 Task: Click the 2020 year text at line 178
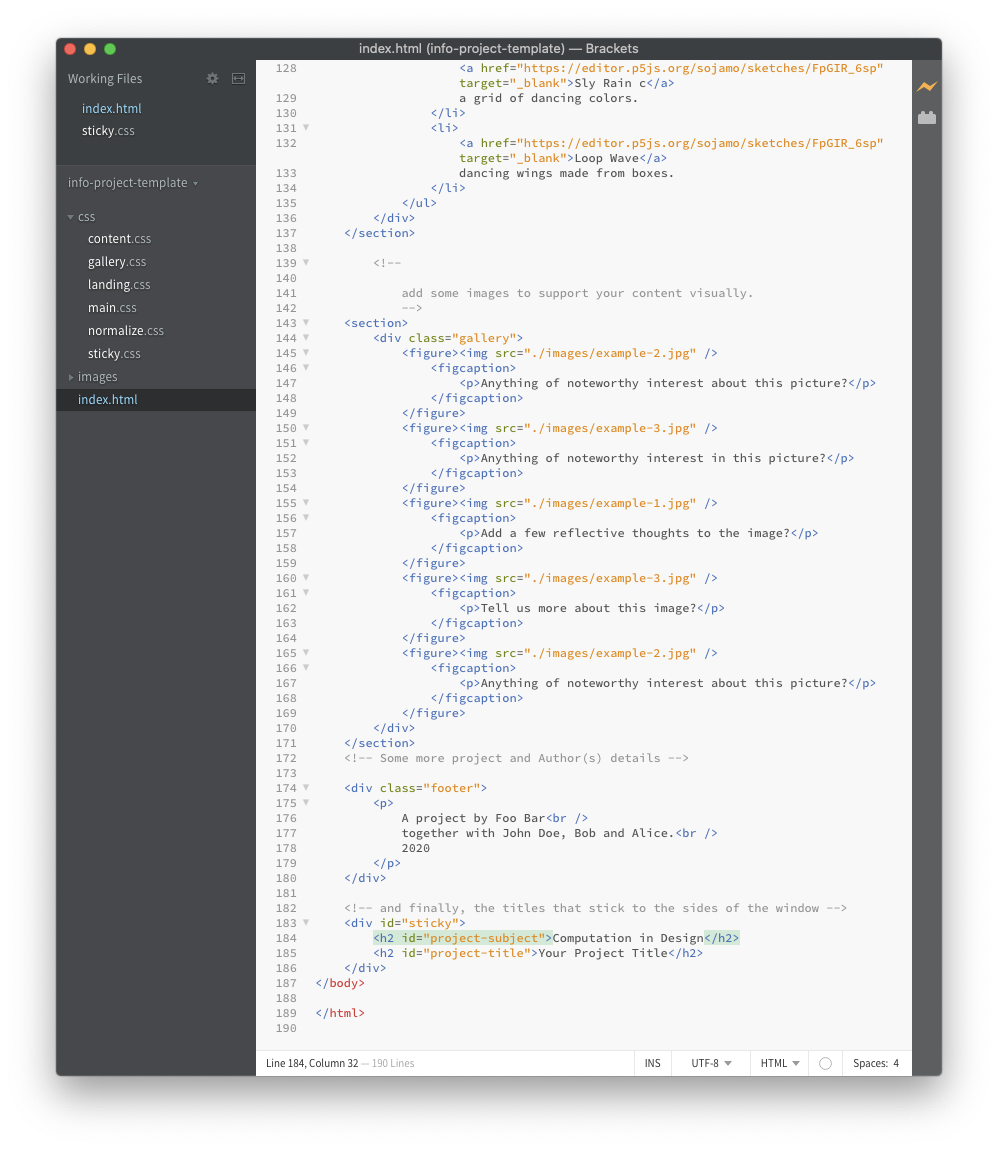tap(416, 848)
